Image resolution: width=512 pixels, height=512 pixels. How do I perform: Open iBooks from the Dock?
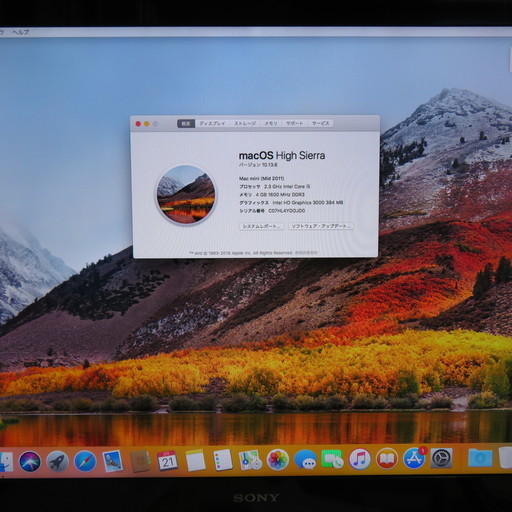(x=387, y=458)
